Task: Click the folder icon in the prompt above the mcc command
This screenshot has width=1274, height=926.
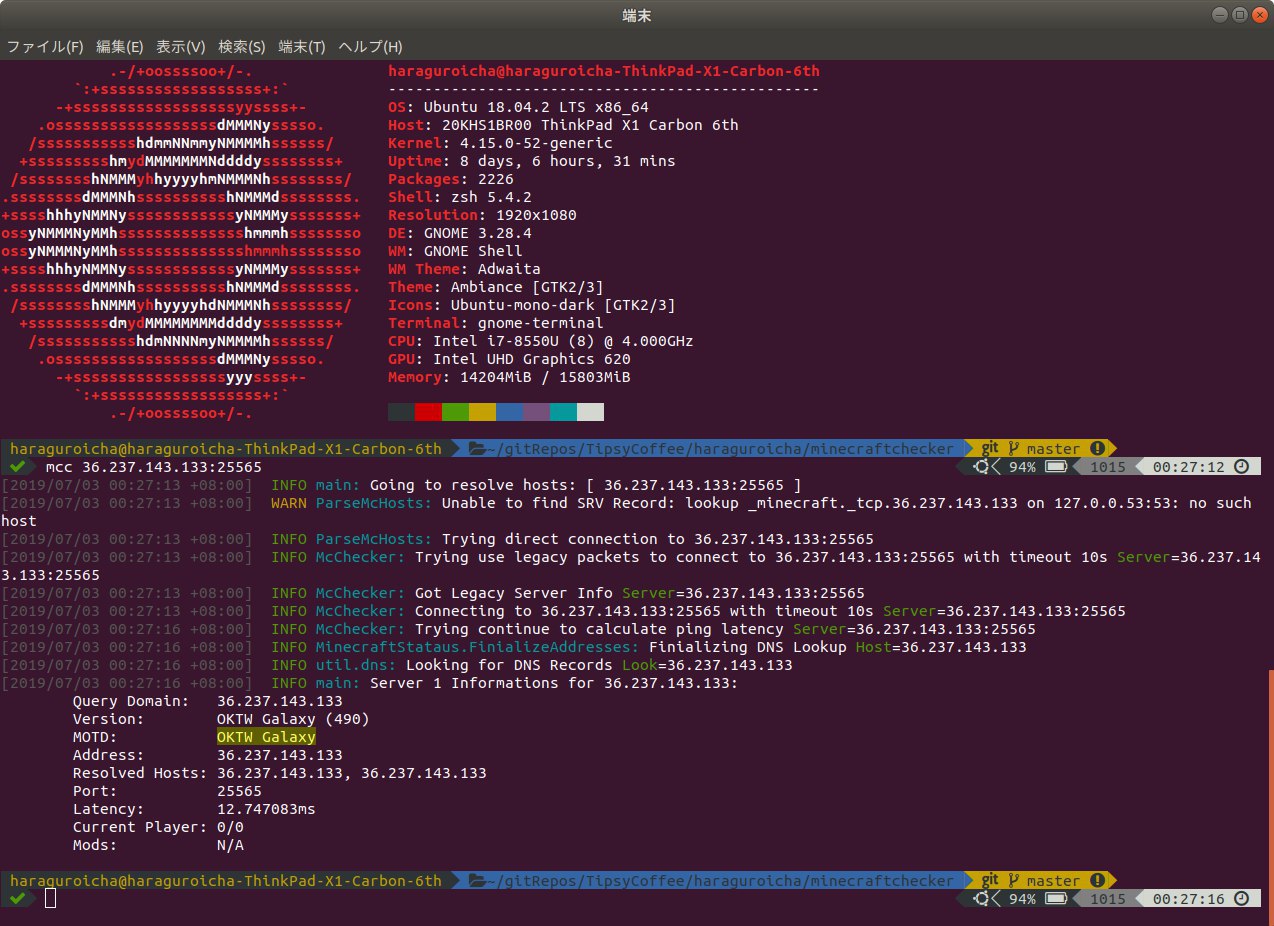Action: 477,449
